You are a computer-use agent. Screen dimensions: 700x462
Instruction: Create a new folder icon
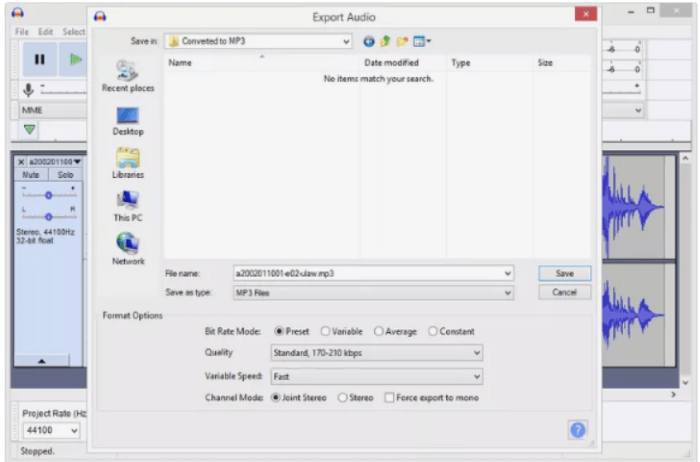[402, 41]
